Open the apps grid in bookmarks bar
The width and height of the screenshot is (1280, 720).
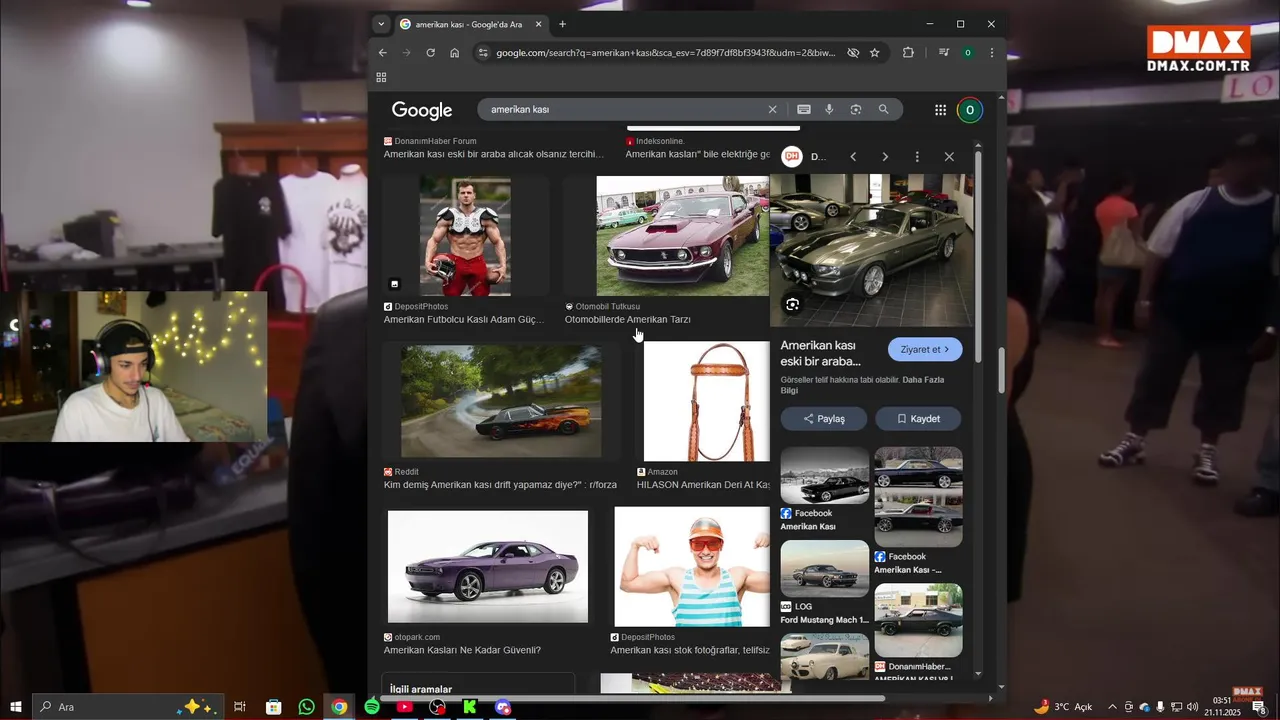coord(381,77)
